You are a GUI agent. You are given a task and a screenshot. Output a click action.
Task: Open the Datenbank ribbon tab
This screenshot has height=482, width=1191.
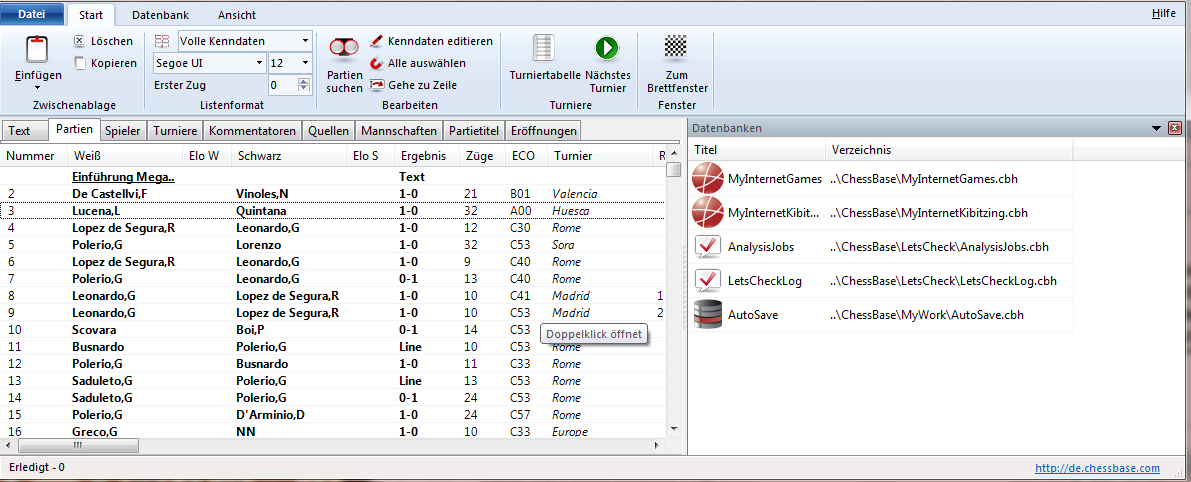(160, 15)
